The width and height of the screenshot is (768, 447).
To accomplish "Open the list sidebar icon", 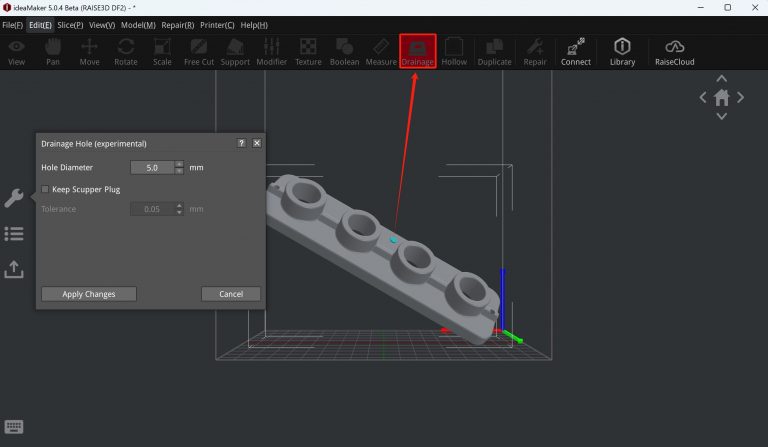I will click(x=14, y=234).
